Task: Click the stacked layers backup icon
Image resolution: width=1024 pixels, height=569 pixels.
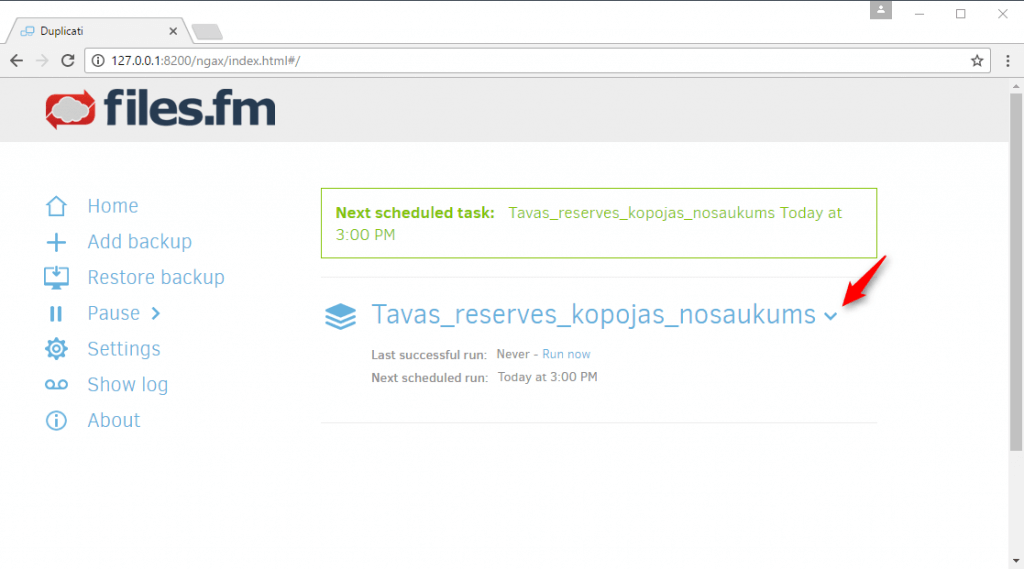Action: click(340, 317)
